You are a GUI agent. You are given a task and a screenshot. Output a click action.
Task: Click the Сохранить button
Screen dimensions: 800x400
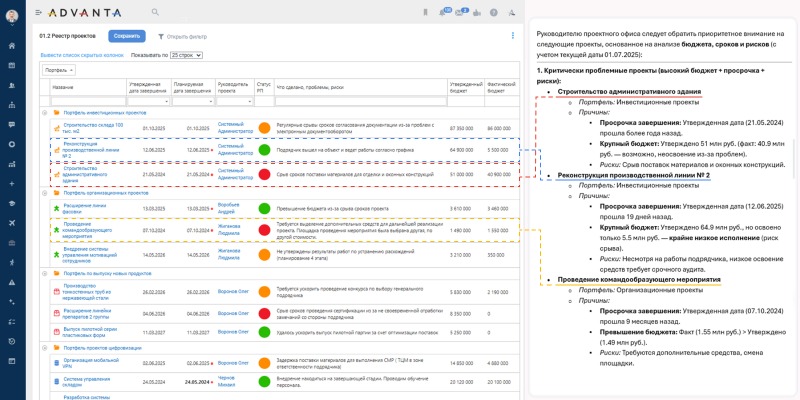[126, 36]
